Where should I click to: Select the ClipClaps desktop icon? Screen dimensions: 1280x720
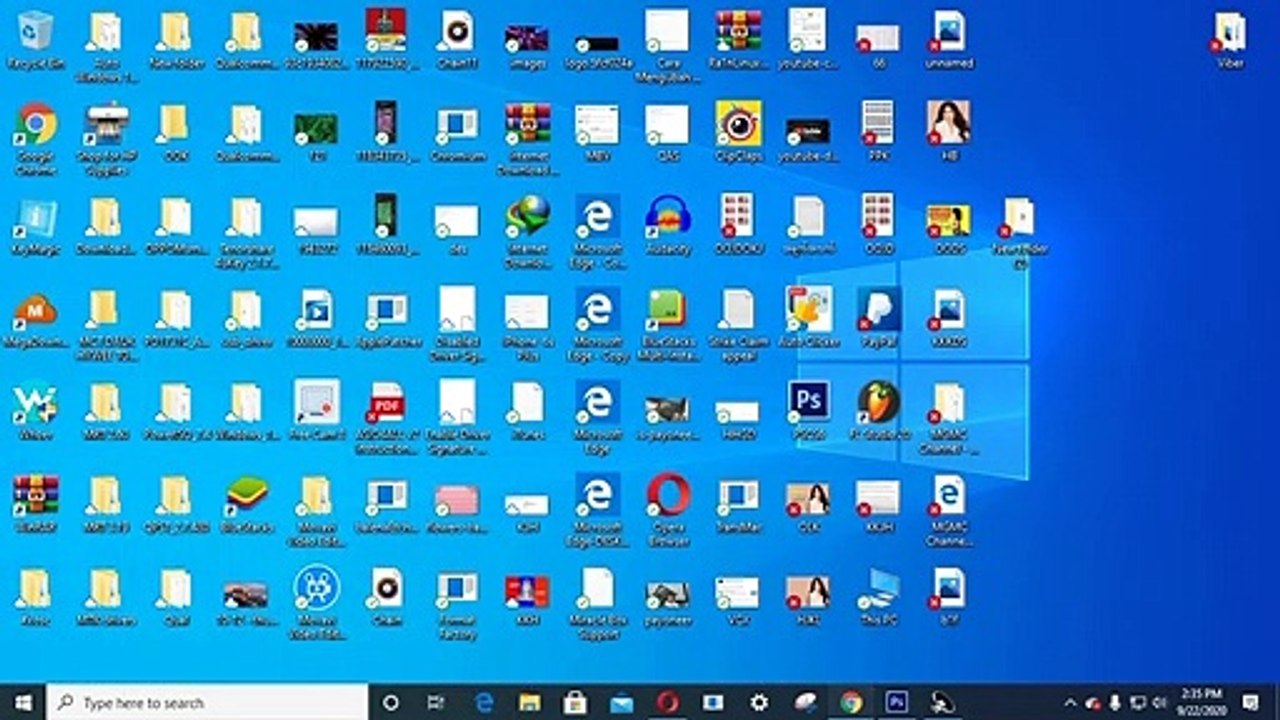pos(738,131)
